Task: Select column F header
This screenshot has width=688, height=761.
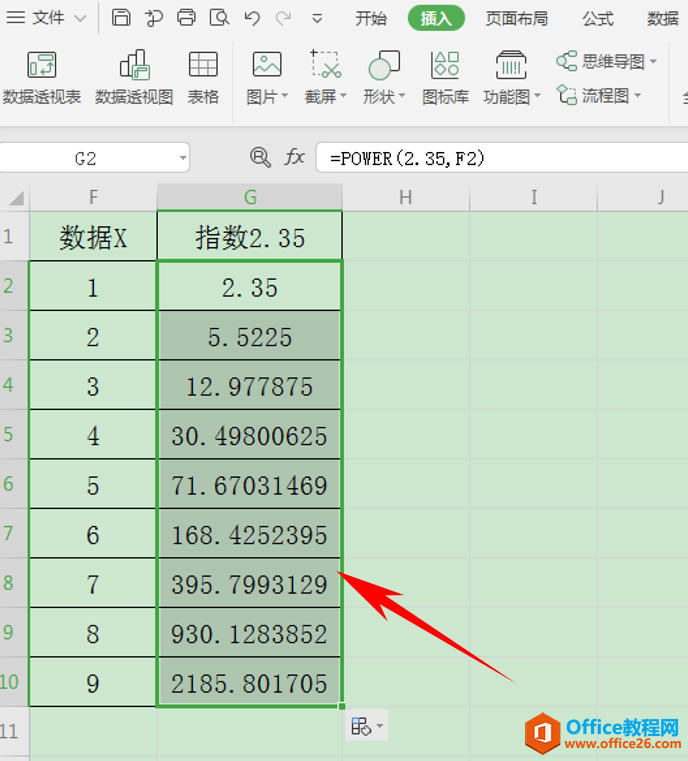Action: click(93, 197)
